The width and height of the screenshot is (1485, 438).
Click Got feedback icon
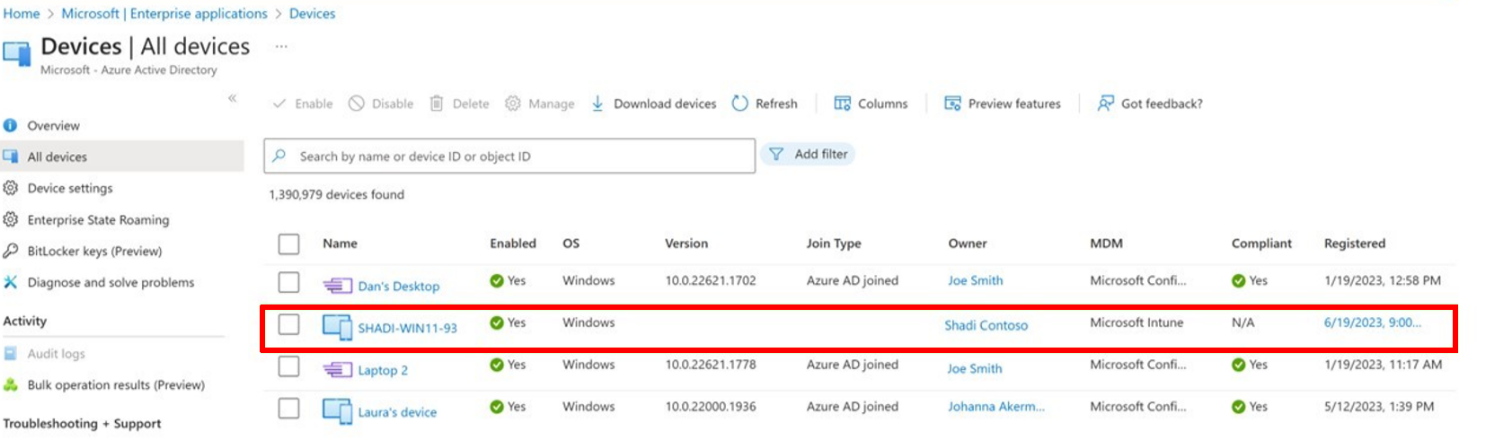(x=1105, y=104)
